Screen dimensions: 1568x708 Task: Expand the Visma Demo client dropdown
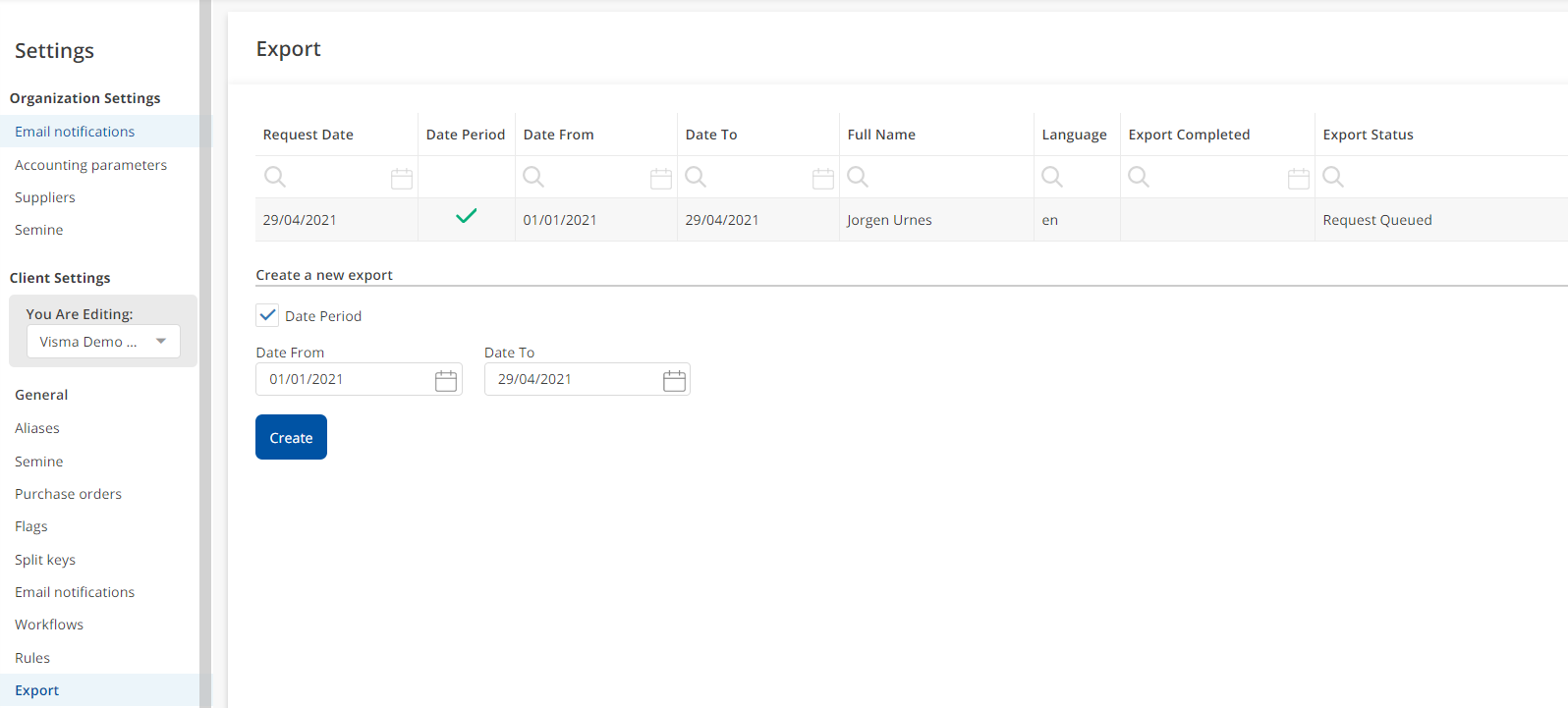[161, 342]
